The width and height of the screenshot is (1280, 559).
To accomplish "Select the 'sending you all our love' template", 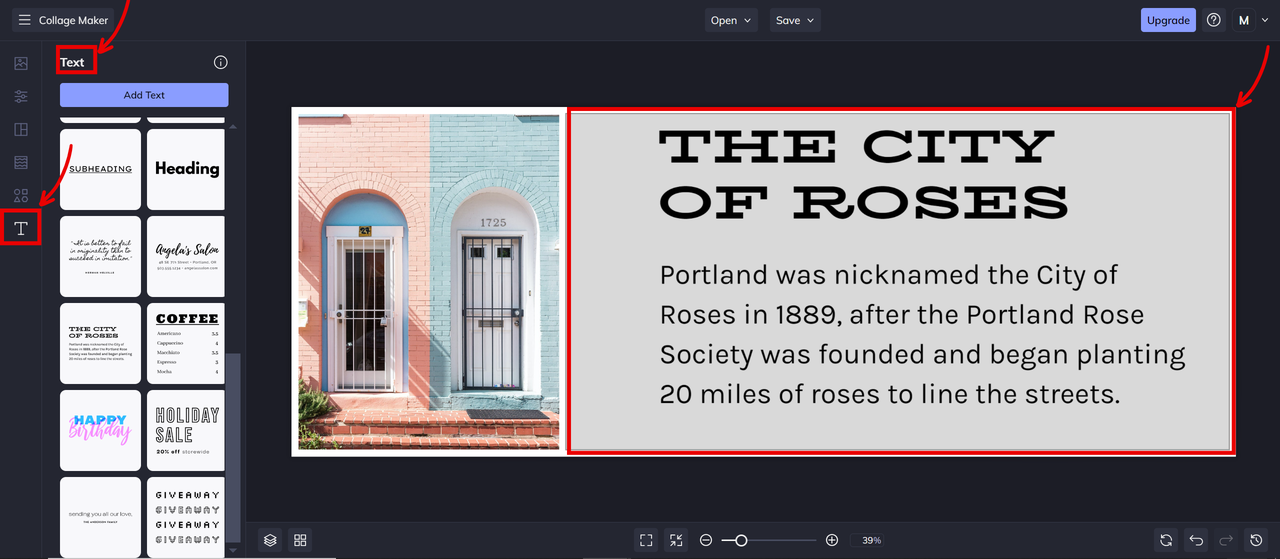I will point(101,516).
